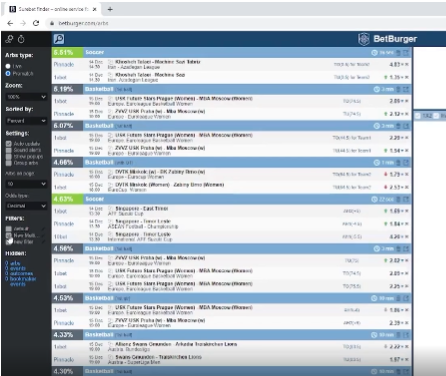
Task: Click the 5.51% Soccer arb header
Action: (232, 53)
